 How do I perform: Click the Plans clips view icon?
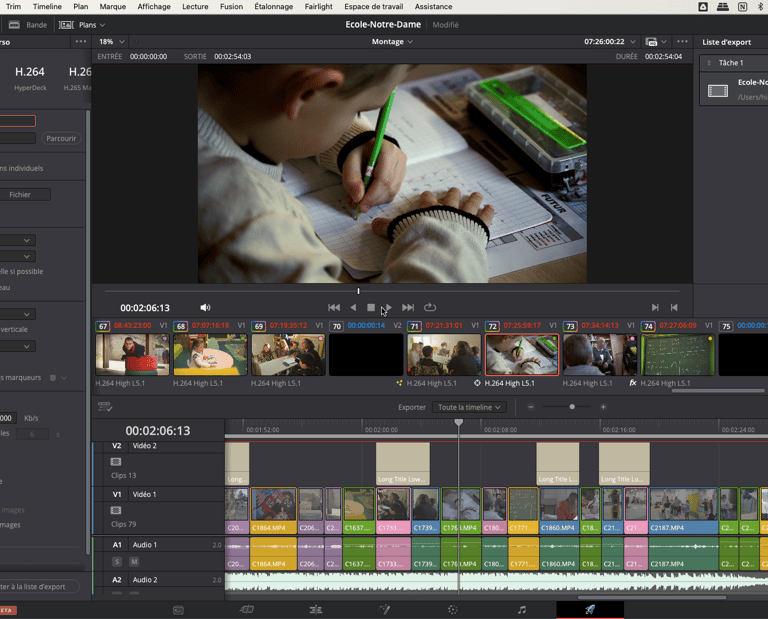66,25
